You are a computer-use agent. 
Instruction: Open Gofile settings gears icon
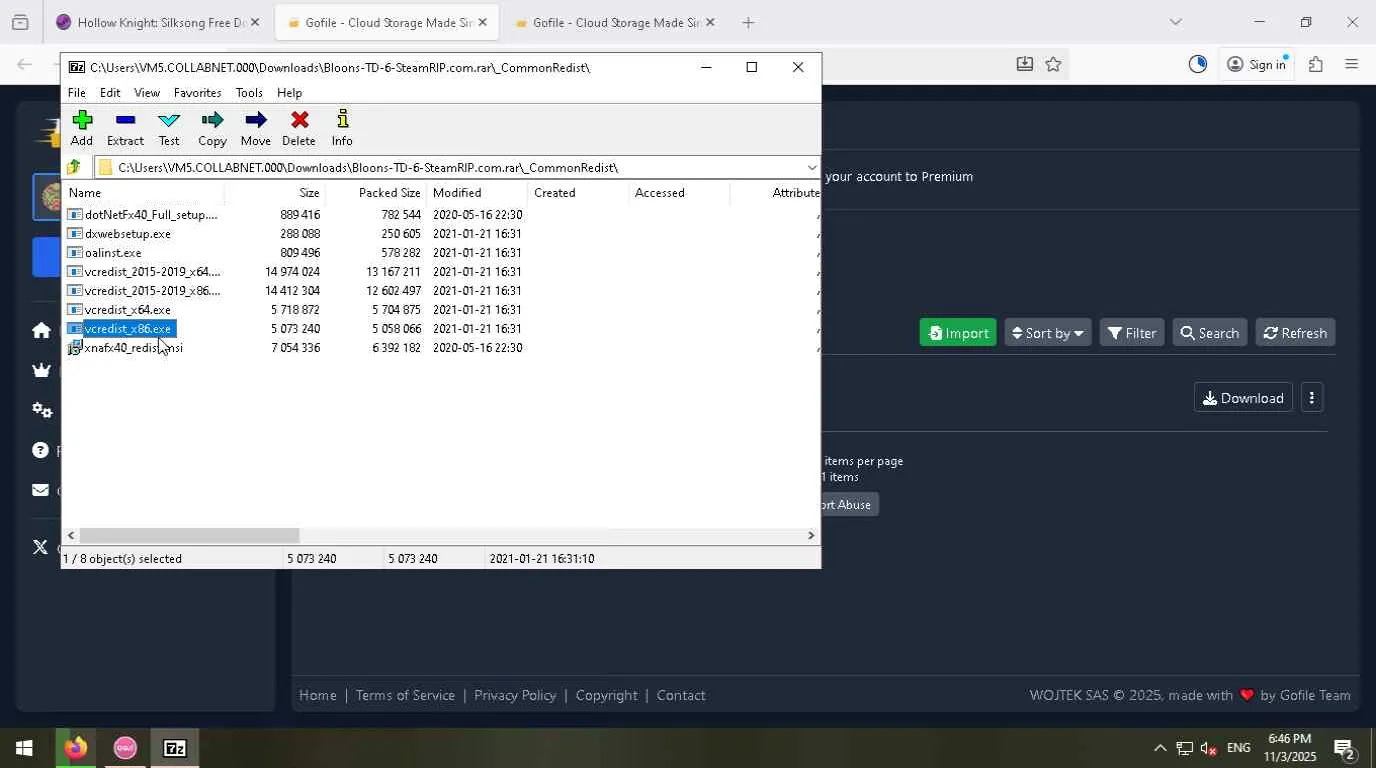point(41,410)
